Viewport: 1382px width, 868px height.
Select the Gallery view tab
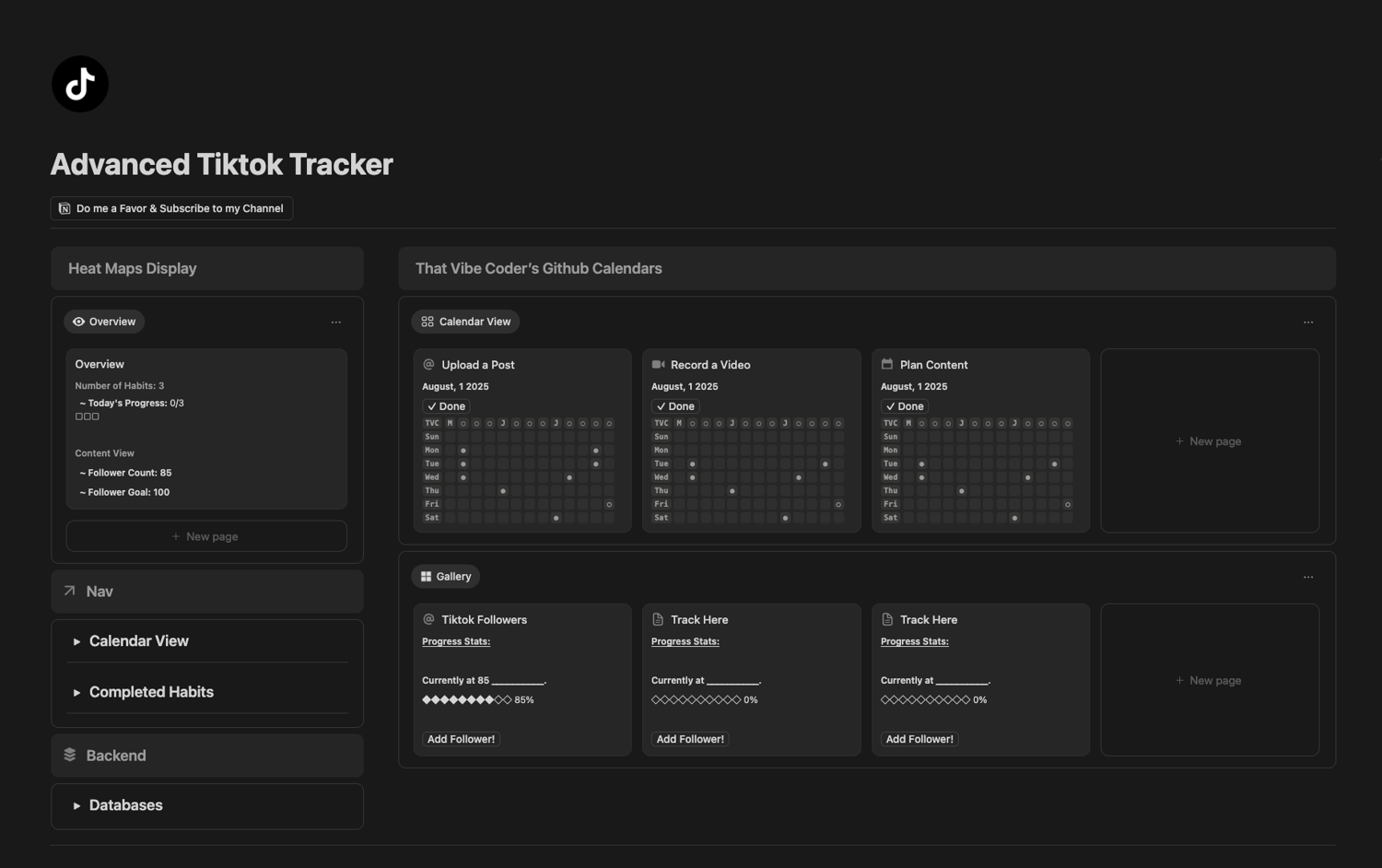(x=446, y=577)
